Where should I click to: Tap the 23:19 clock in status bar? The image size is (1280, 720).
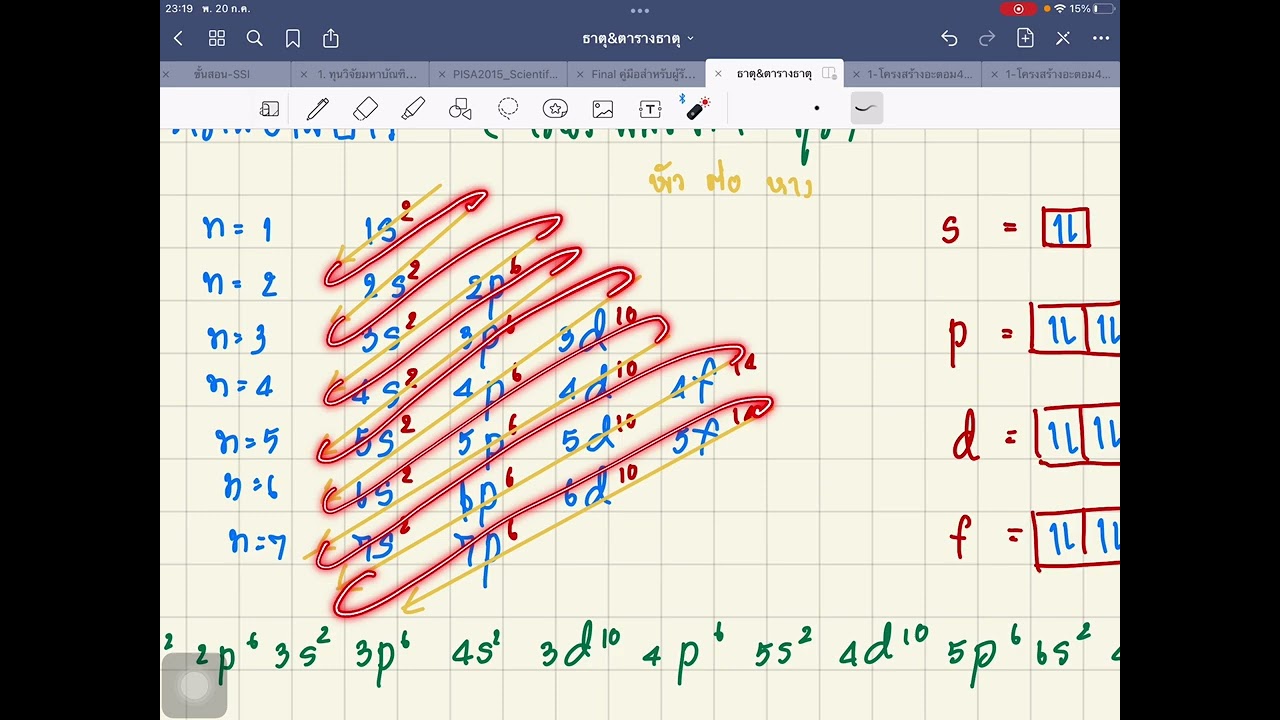pos(179,9)
